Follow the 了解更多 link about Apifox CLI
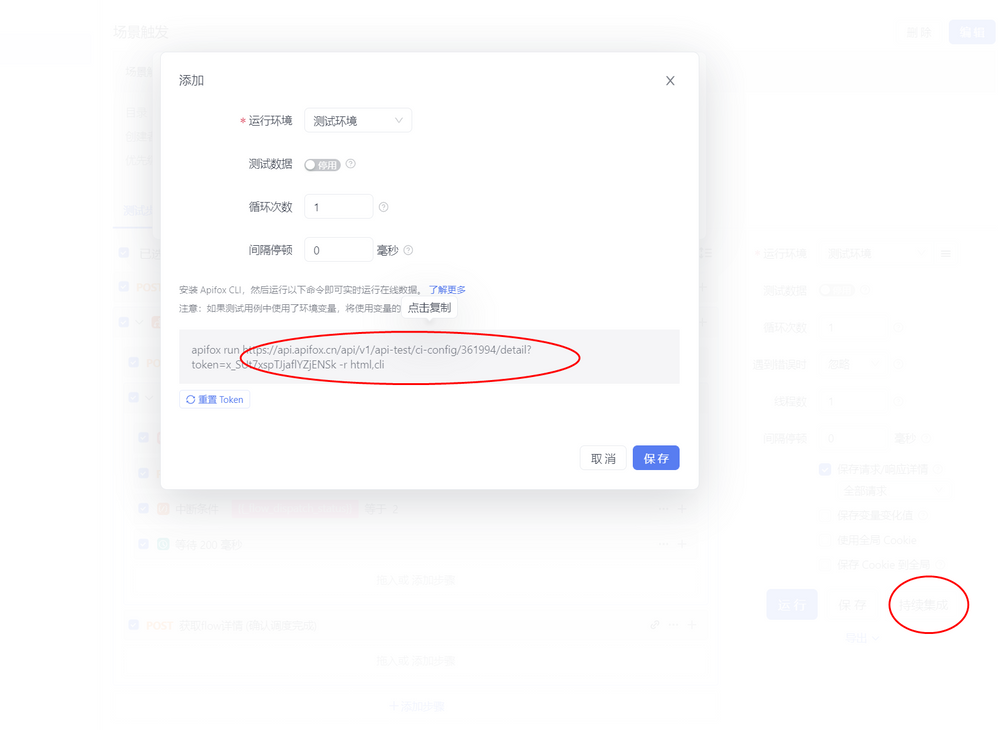The width and height of the screenshot is (1000, 730). [x=447, y=289]
